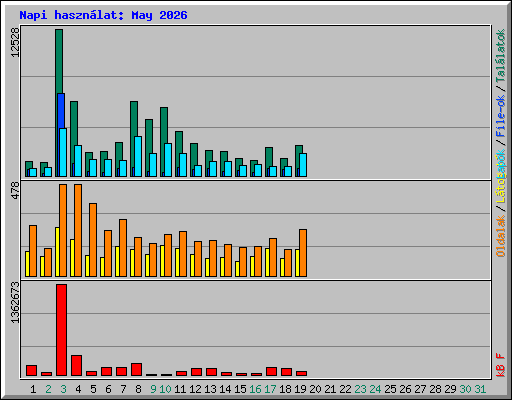Click the cyan bar for day 19
The width and height of the screenshot is (512, 400).
coord(303,165)
